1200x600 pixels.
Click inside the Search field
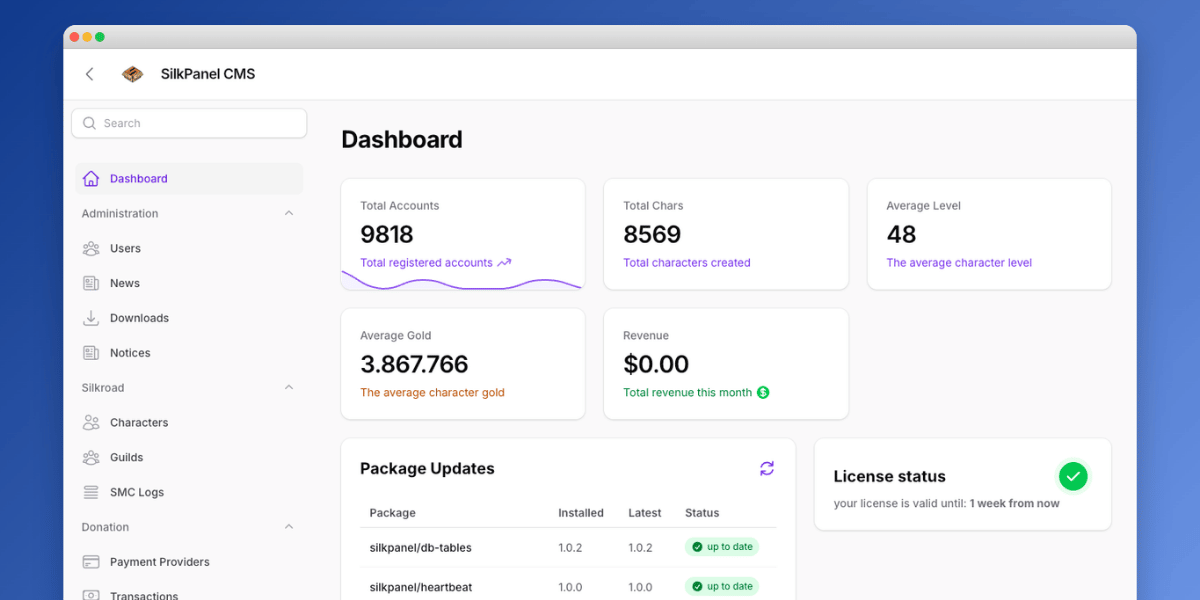click(188, 122)
